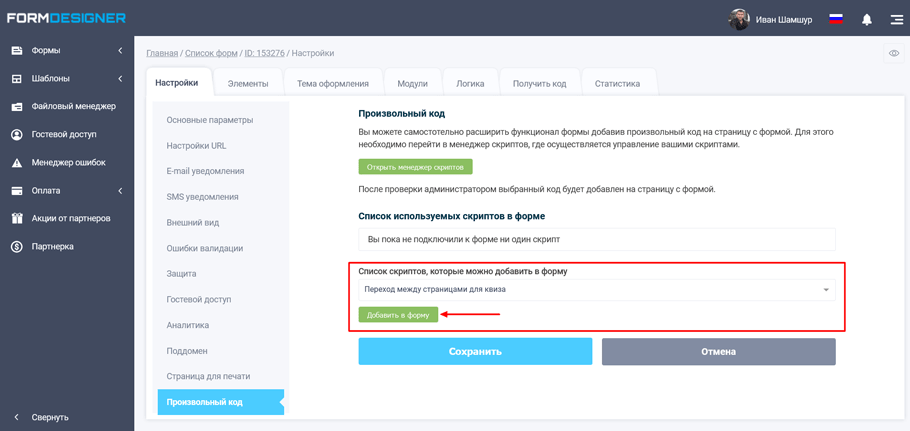This screenshot has height=431, width=910.
Task: Click the Partner promotions gift icon
Action: [x=17, y=218]
